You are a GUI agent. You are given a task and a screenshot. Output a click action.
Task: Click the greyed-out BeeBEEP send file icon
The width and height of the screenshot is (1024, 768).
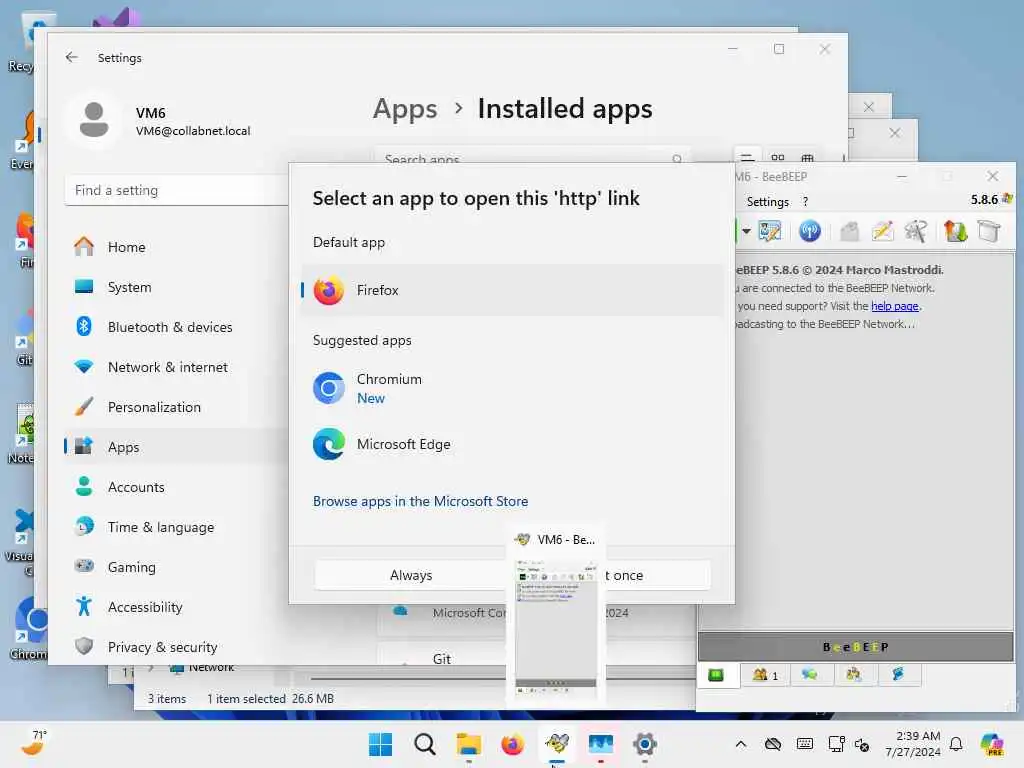point(849,231)
